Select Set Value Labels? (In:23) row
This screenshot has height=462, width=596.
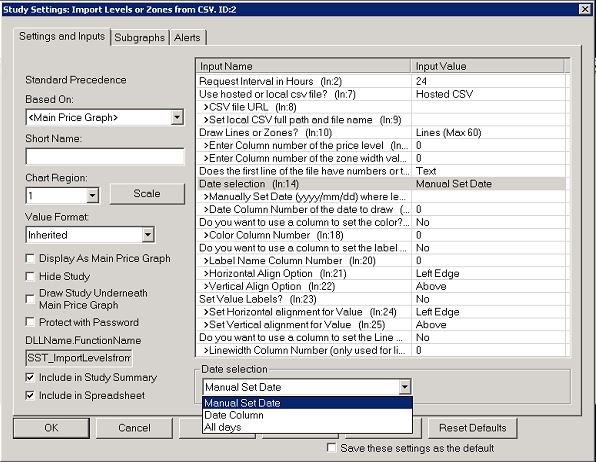click(x=381, y=299)
